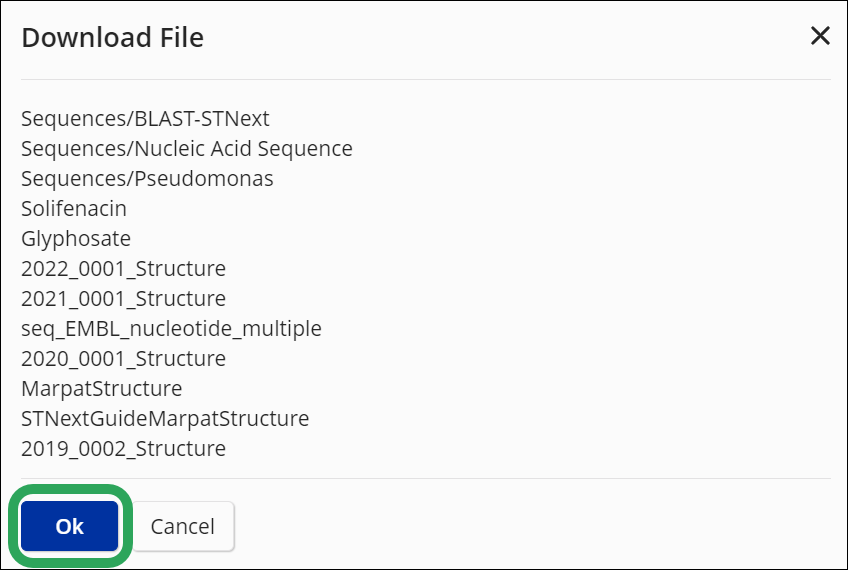Select the Sequences/BLAST-STNext entry
Image resolution: width=848 pixels, height=570 pixels.
click(x=145, y=119)
